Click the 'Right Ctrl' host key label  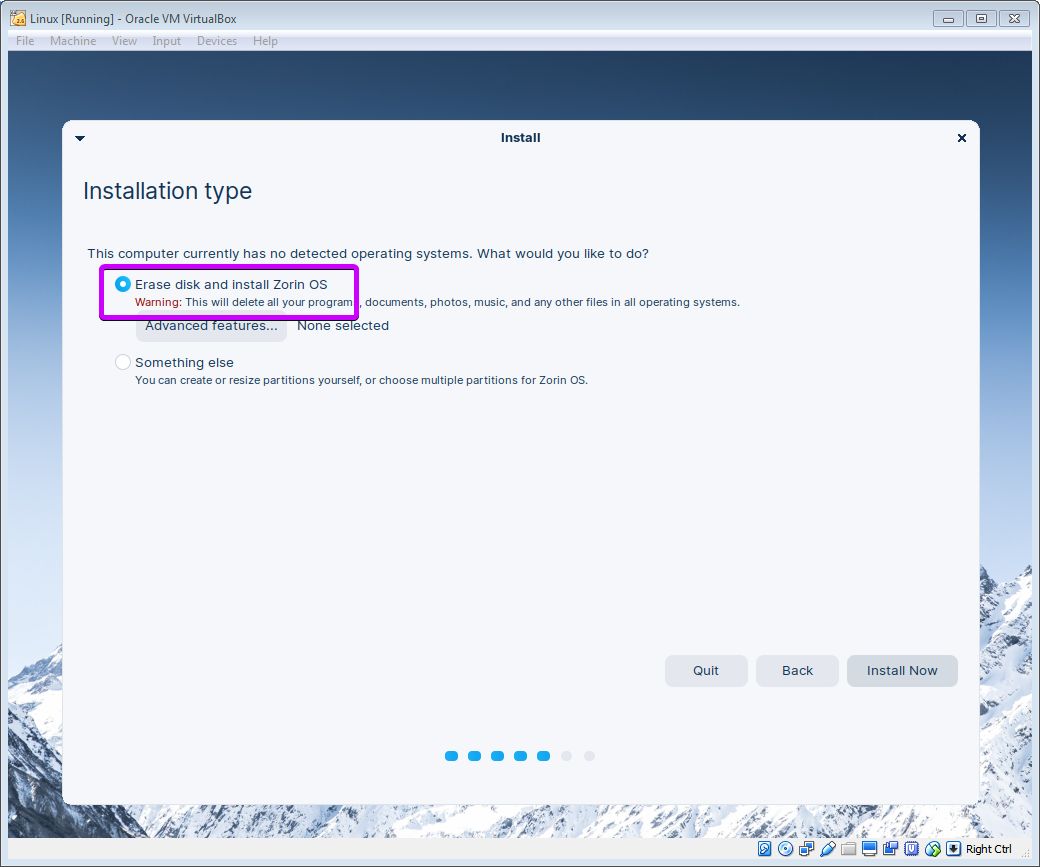pos(988,849)
